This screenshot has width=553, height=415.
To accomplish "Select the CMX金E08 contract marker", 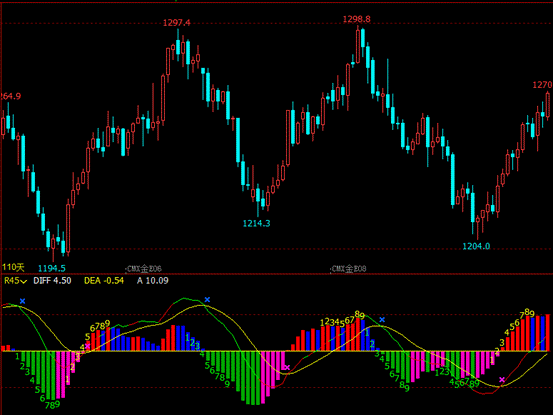I will [348, 269].
